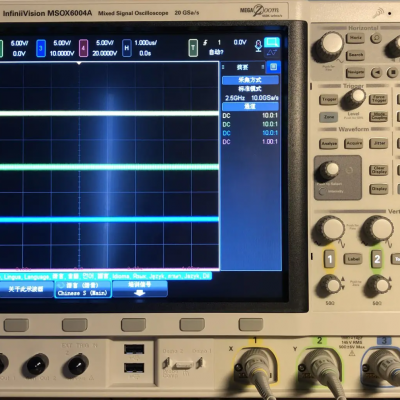Tap the waveform icon below the zoom box
The image size is (400, 400).
[272, 52]
